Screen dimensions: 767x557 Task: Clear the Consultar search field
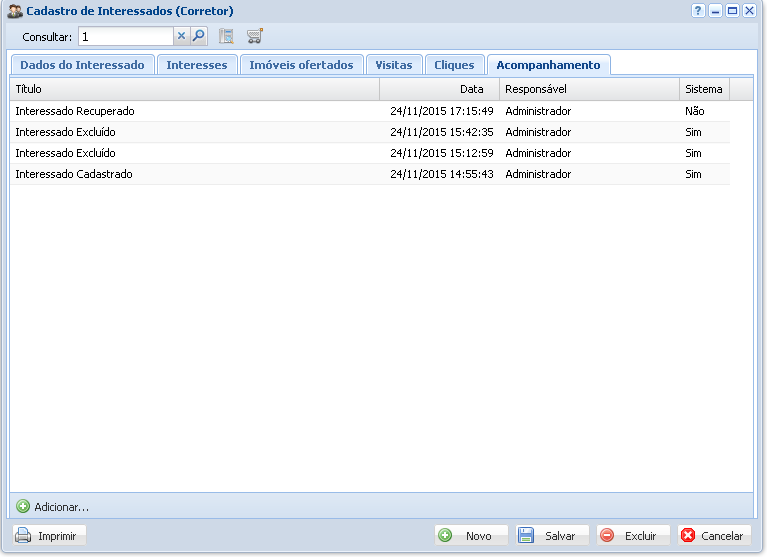(x=181, y=36)
